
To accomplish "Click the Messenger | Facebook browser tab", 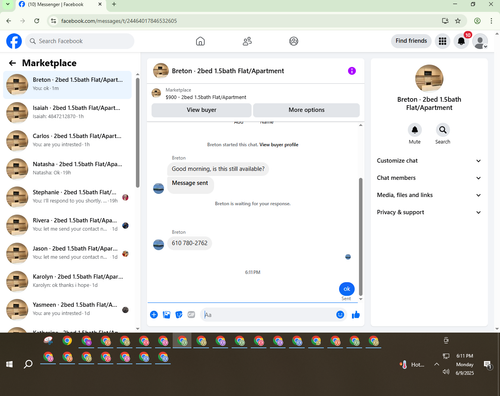I will click(x=60, y=4).
